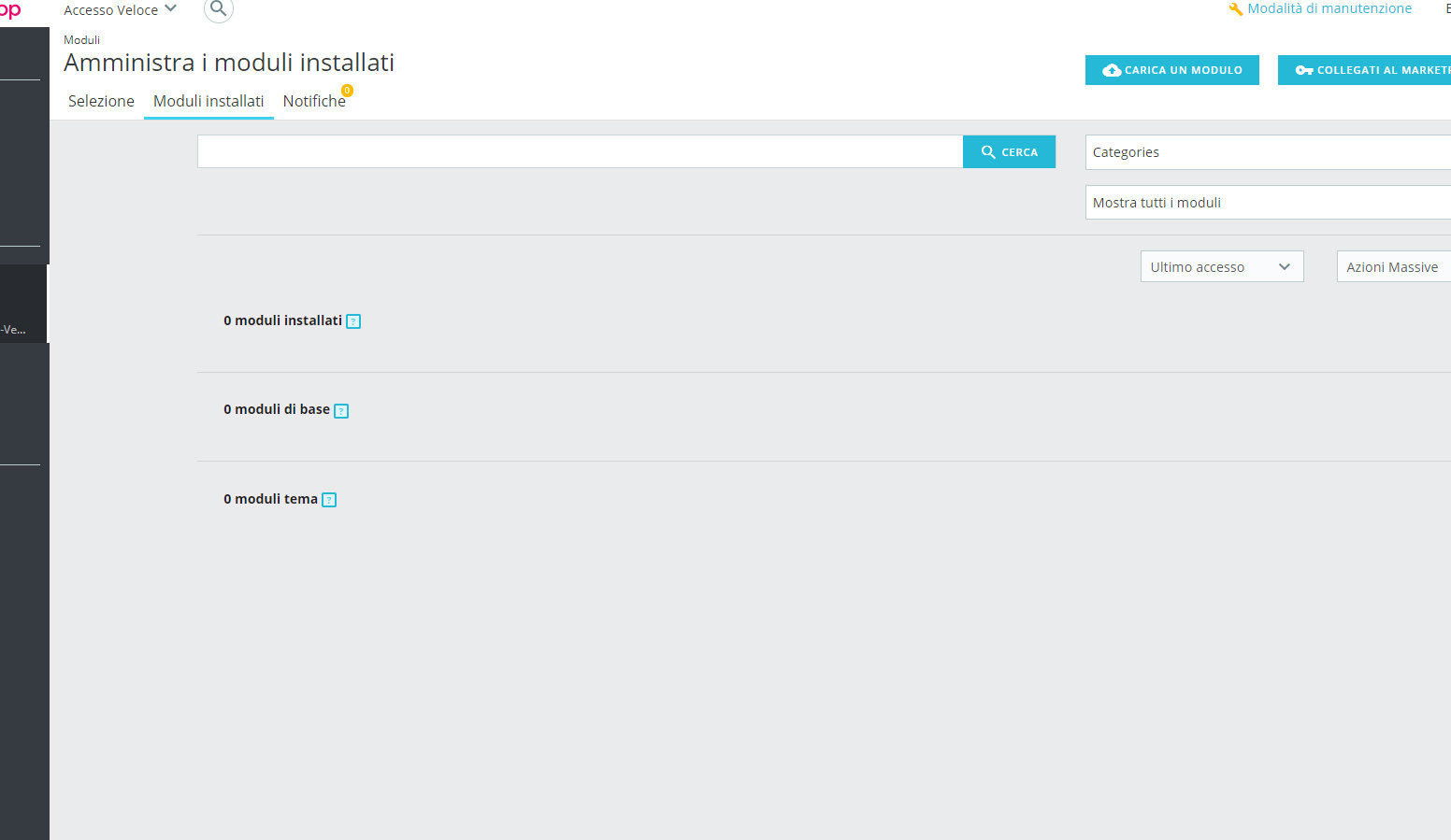Expand the Accesso Veloce menu

click(120, 9)
